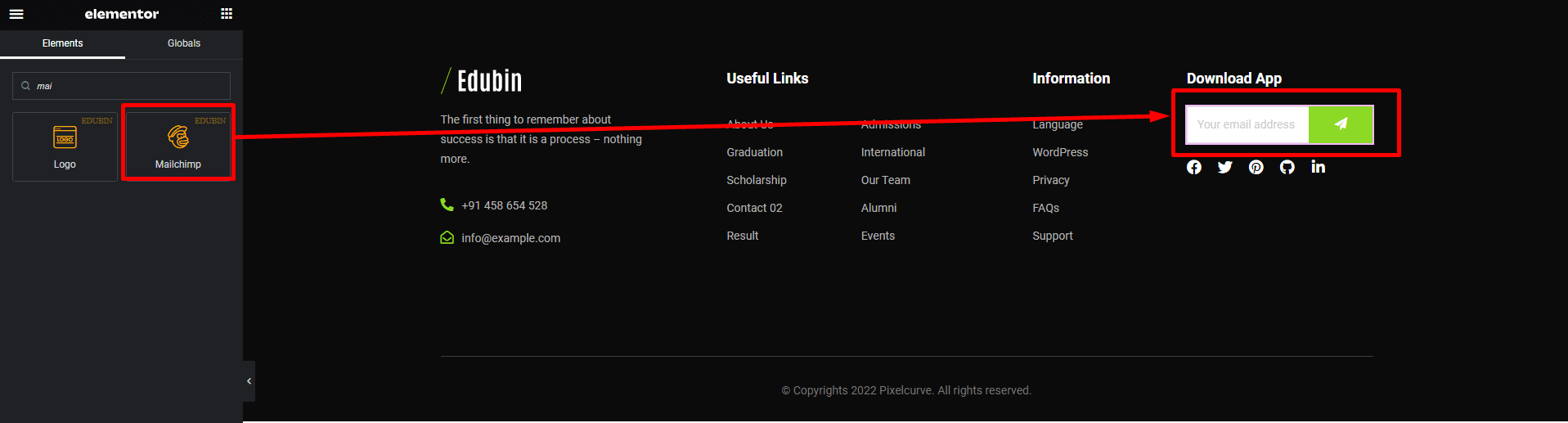Collapse the Elementor side panel
This screenshot has height=423, width=1568.
[x=249, y=381]
